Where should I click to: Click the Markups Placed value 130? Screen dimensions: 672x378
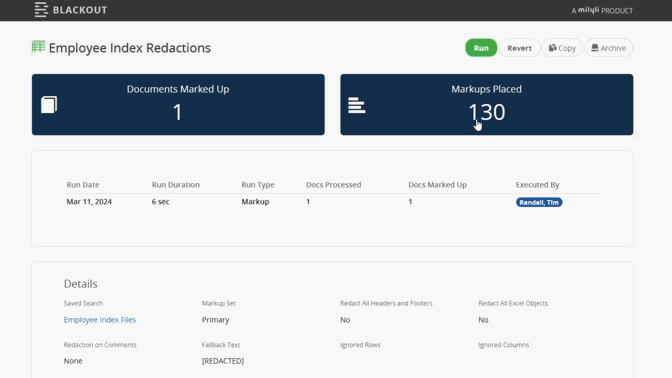click(487, 112)
